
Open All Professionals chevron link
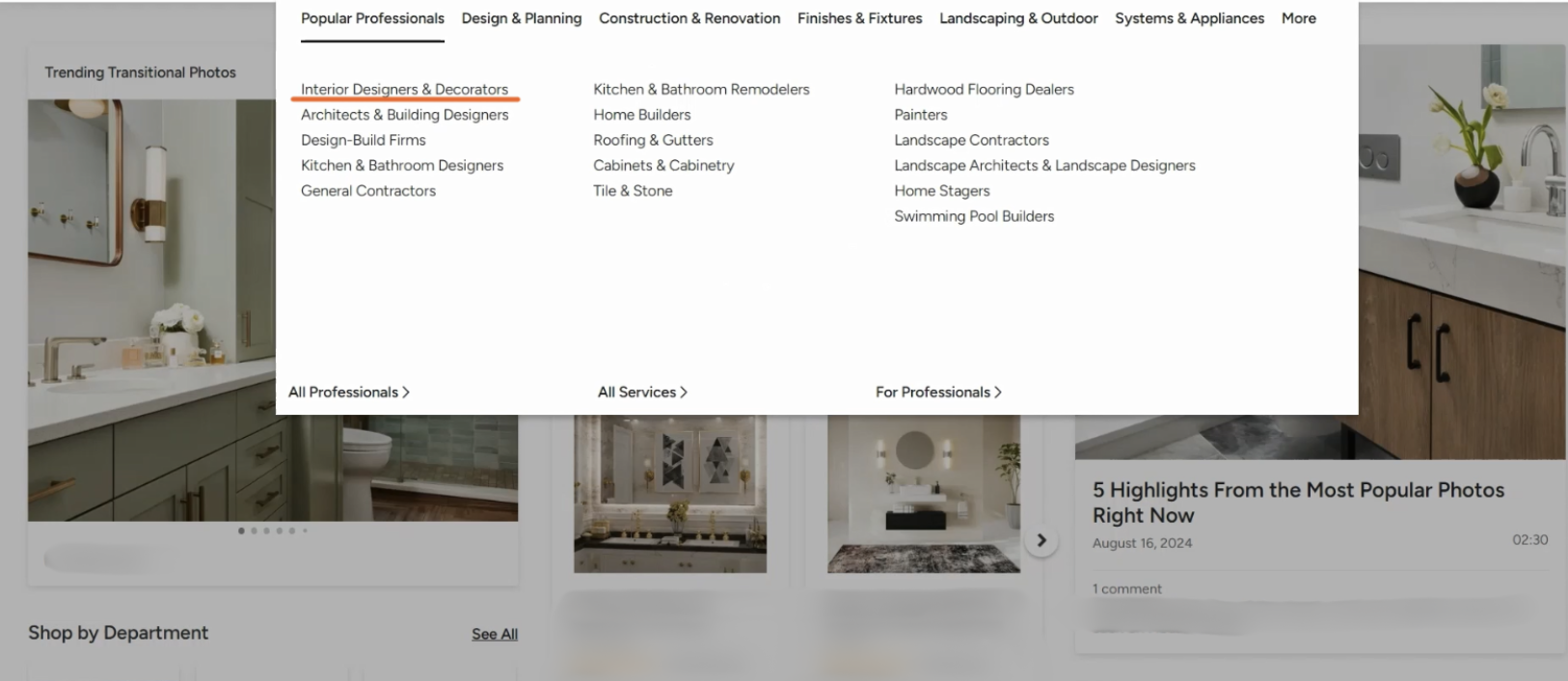click(349, 392)
